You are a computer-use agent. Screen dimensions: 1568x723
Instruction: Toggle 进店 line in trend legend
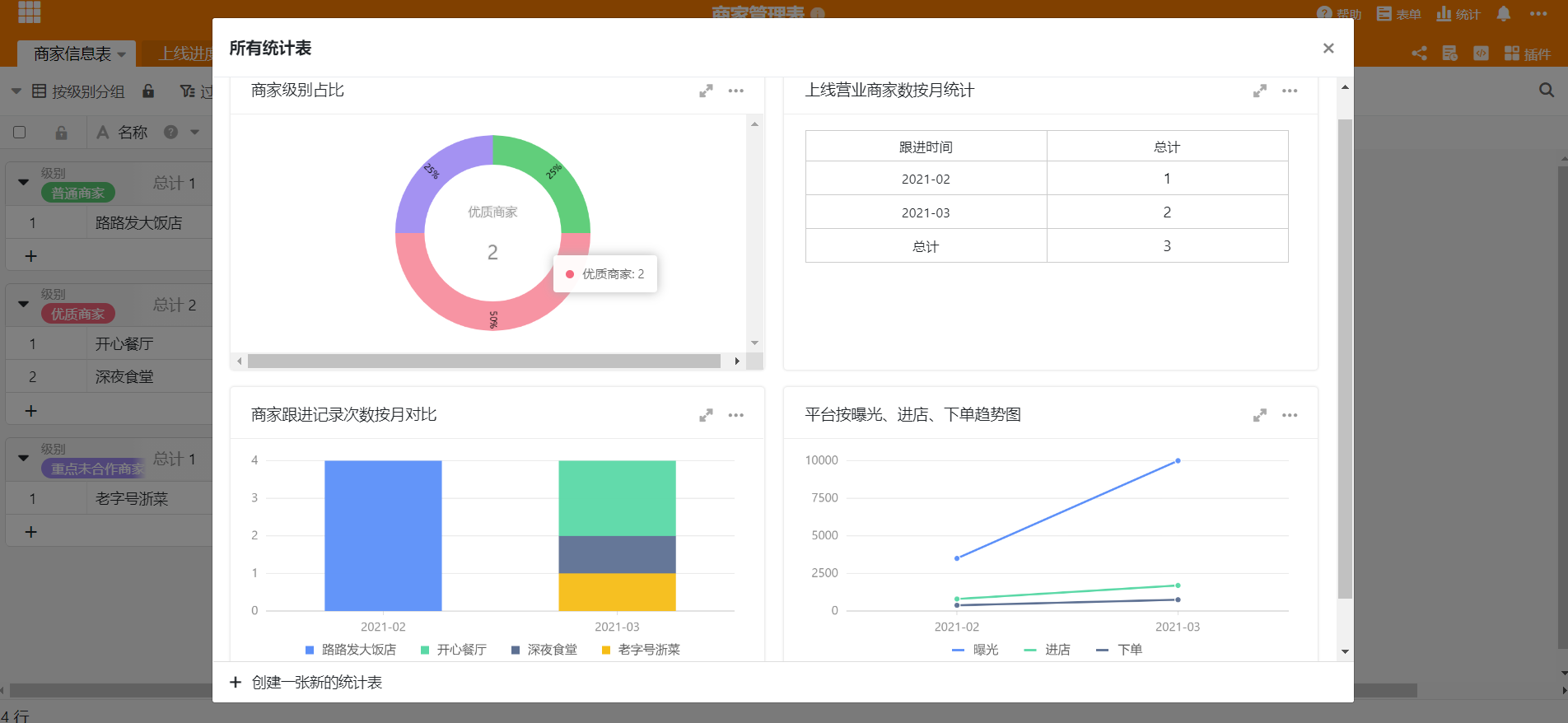click(x=1048, y=650)
